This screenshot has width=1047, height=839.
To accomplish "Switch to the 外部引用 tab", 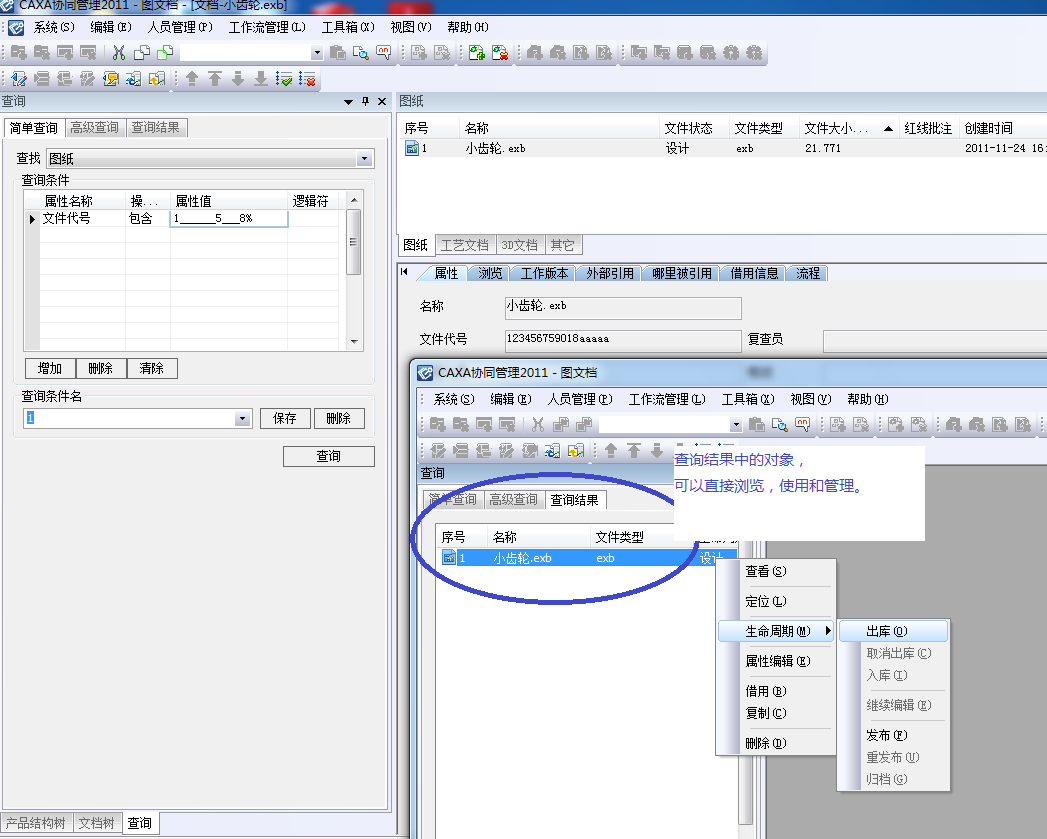I will coord(610,273).
